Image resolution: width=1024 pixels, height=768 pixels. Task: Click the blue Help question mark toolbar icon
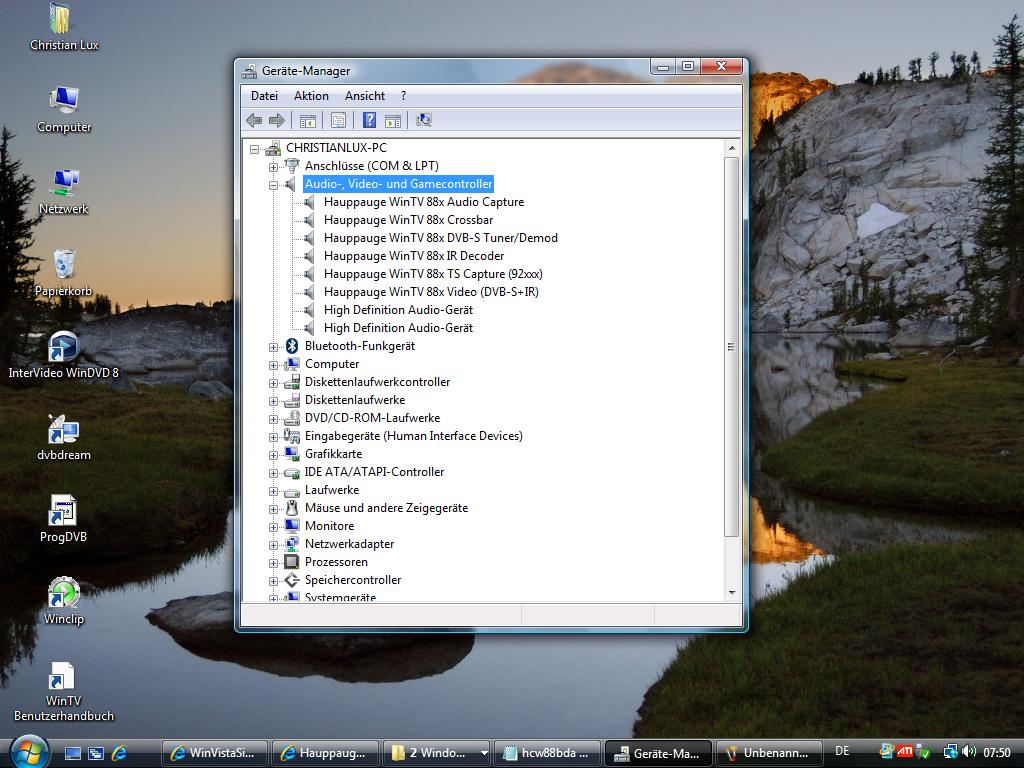click(369, 120)
